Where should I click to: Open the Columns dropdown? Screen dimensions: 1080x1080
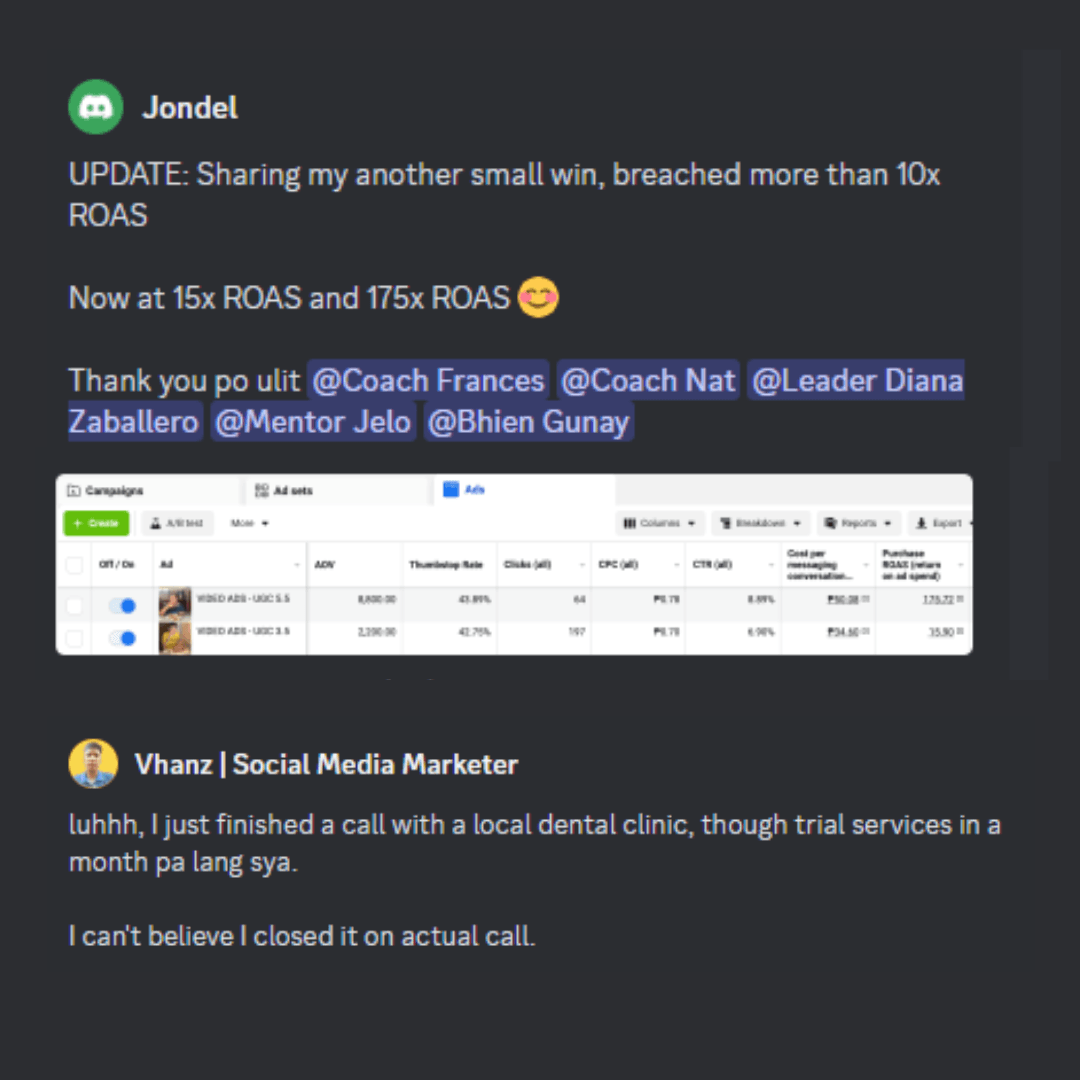pyautogui.click(x=659, y=523)
